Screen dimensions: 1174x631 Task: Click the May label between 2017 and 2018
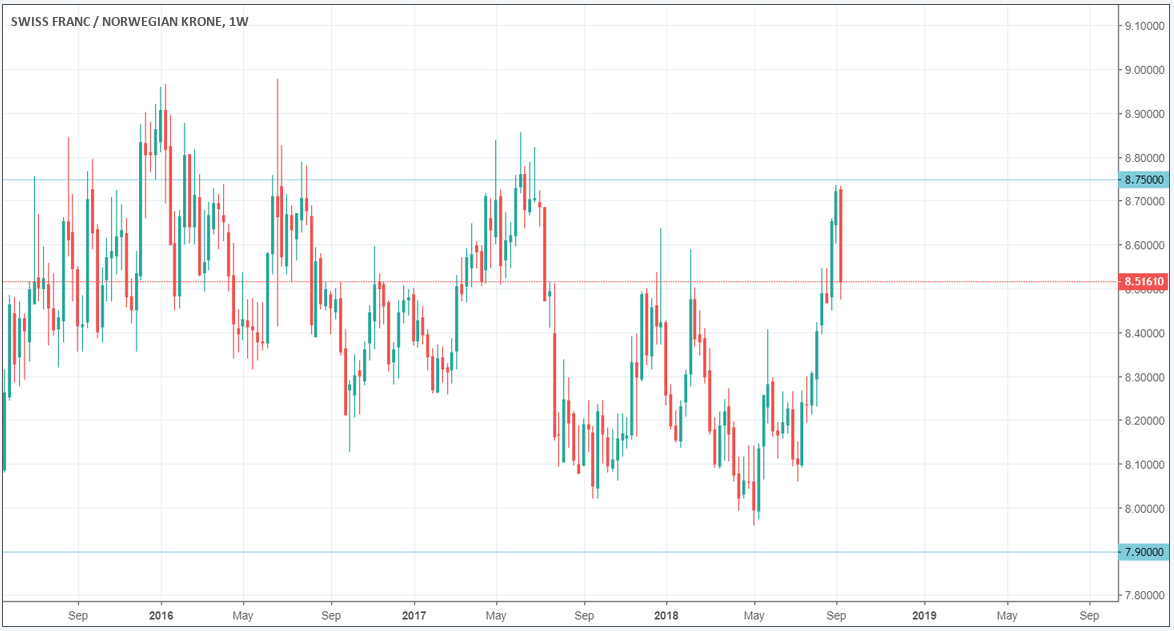tap(496, 615)
